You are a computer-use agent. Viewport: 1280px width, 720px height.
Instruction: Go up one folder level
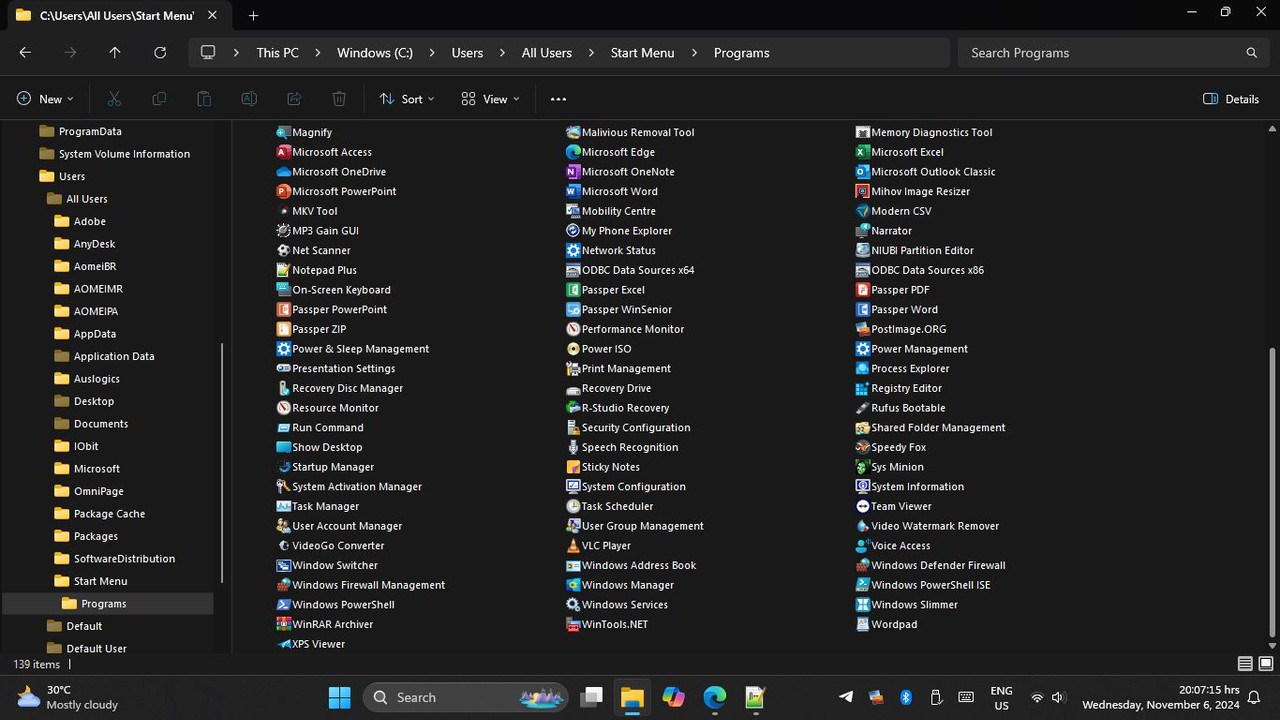(115, 53)
